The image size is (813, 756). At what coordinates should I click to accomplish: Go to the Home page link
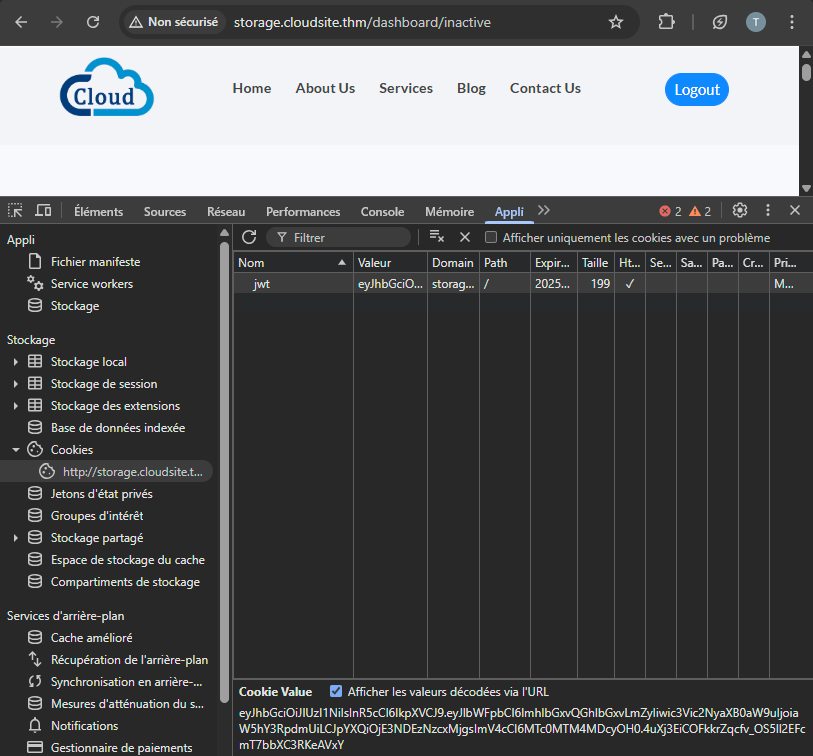point(251,88)
